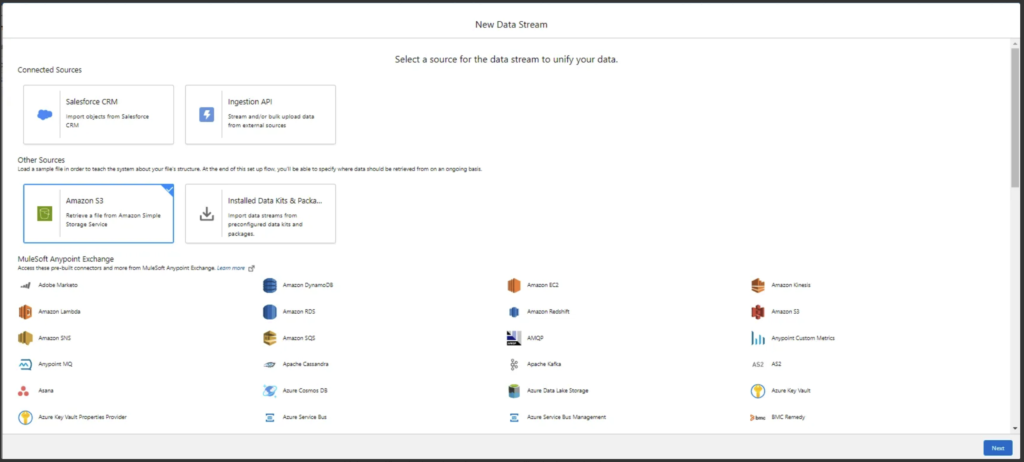Open the Amazon Lambda connector icon
The height and width of the screenshot is (462, 1024).
coord(25,312)
